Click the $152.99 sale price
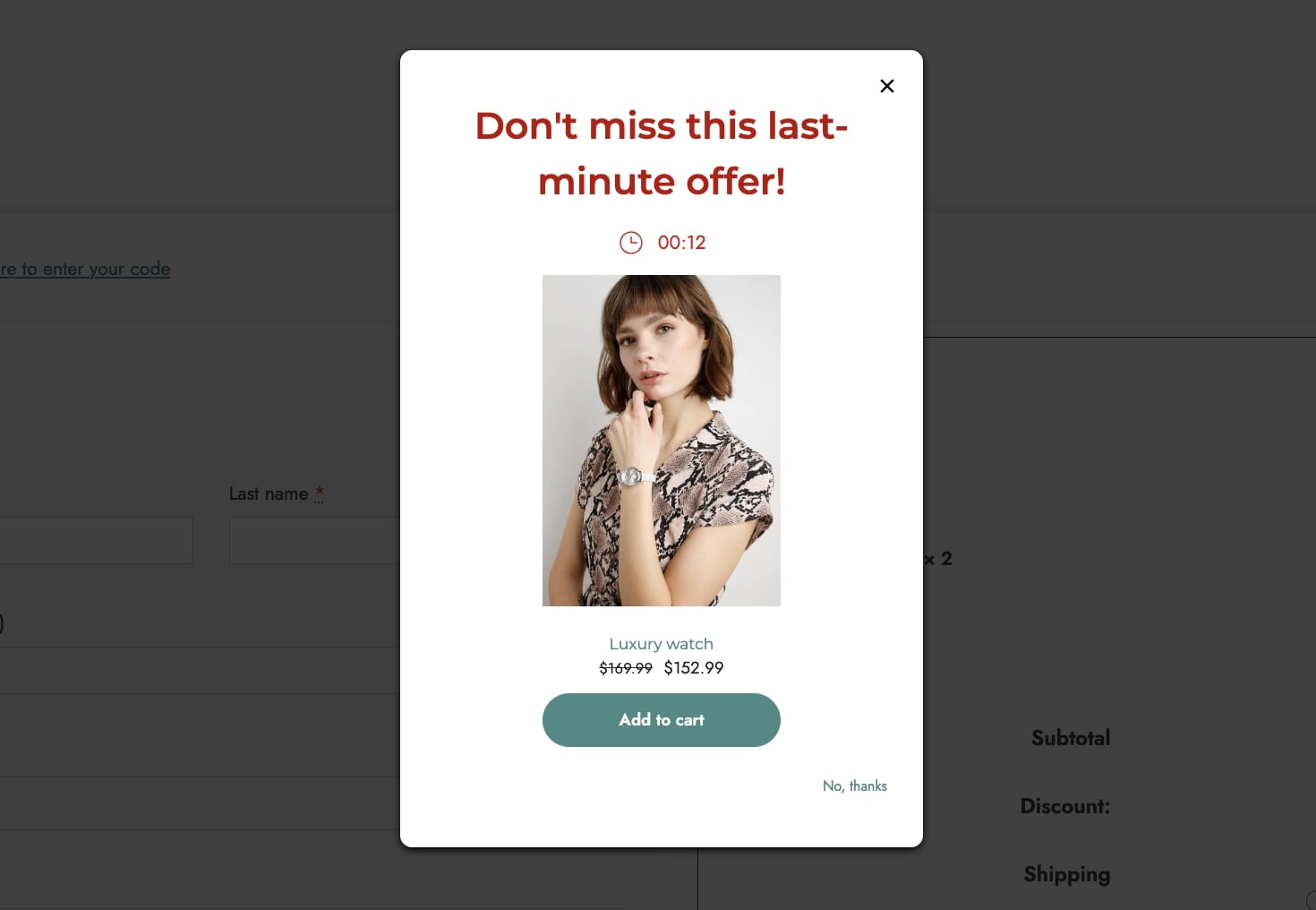The height and width of the screenshot is (910, 1316). (x=694, y=668)
